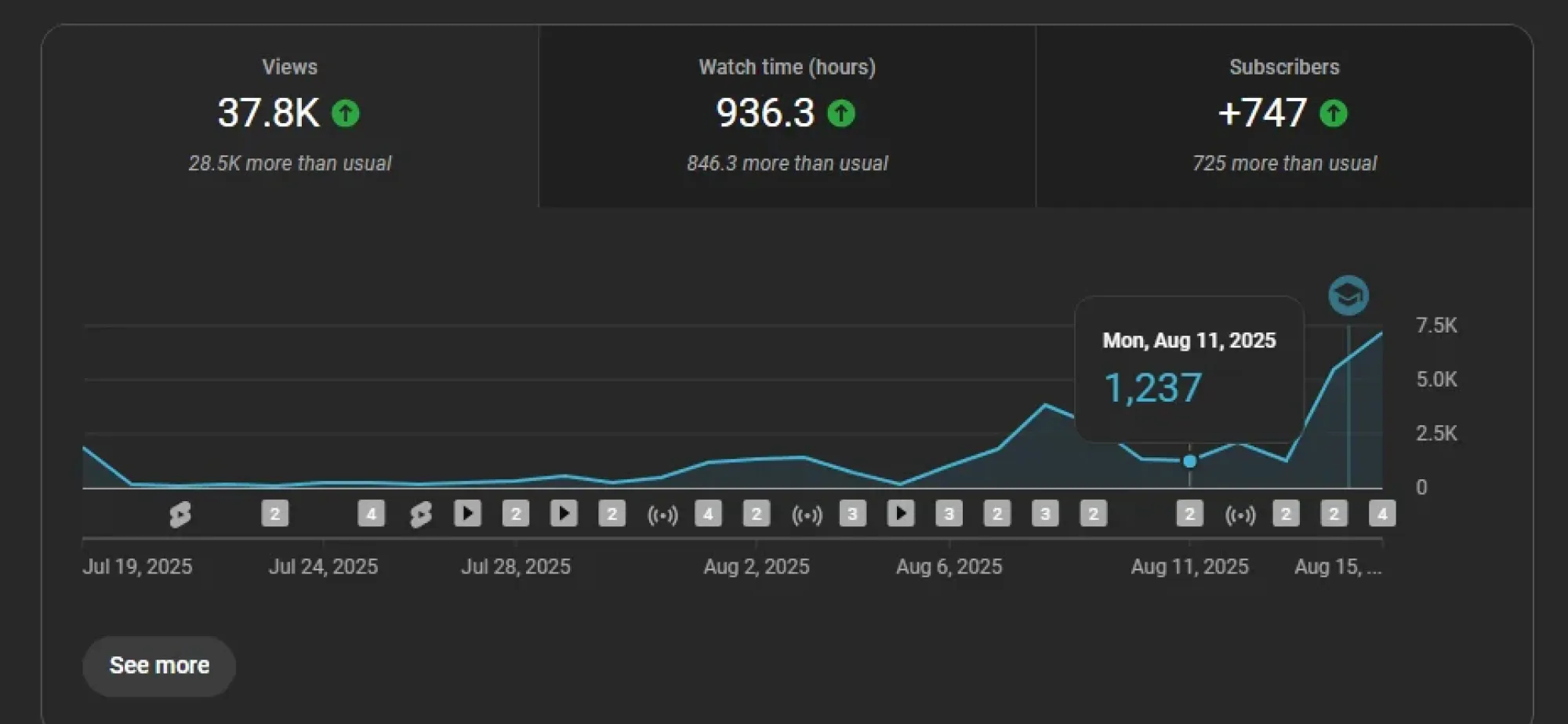Open the Watch time (hours) tab

(786, 115)
